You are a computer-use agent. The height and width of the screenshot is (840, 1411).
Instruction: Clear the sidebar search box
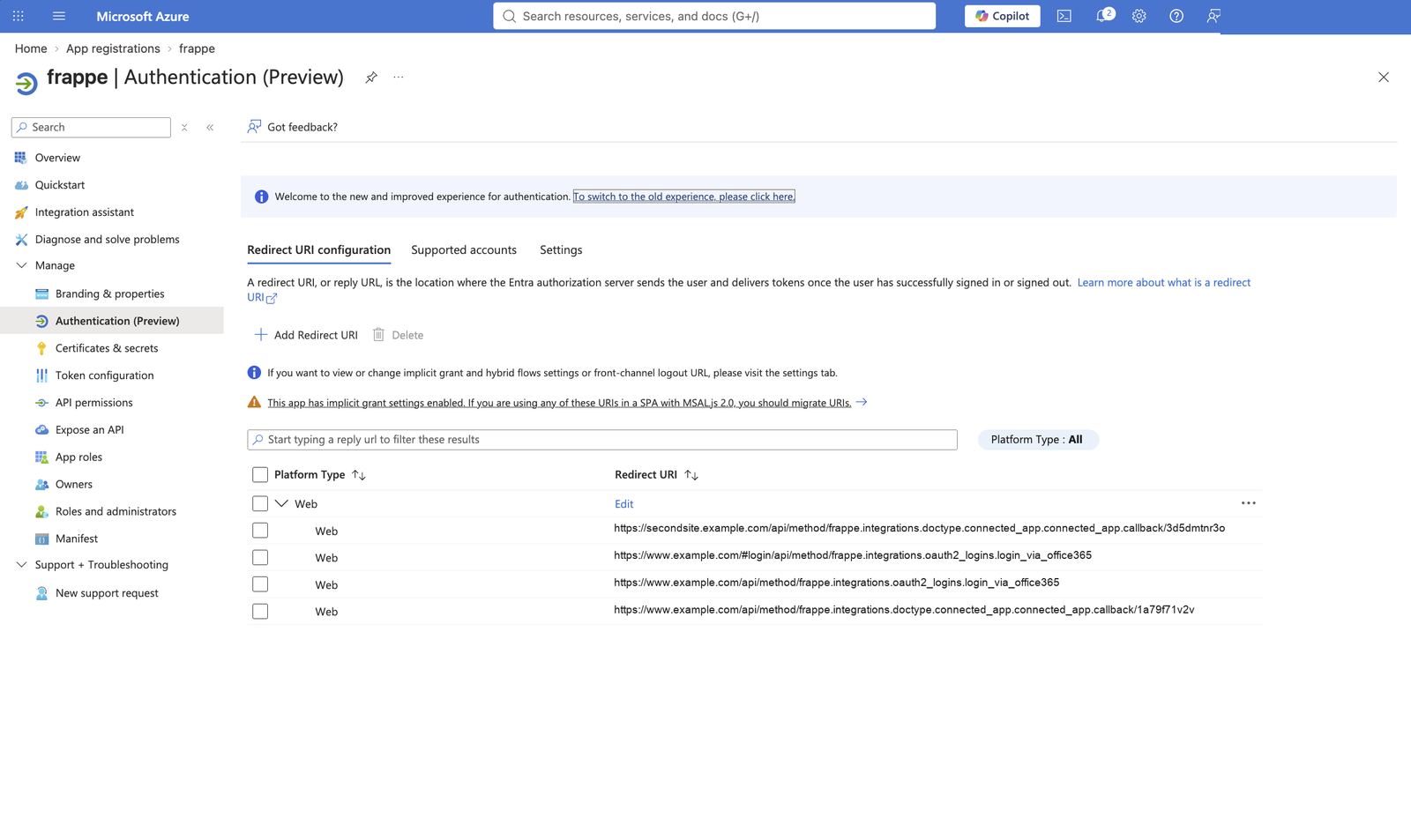[184, 128]
